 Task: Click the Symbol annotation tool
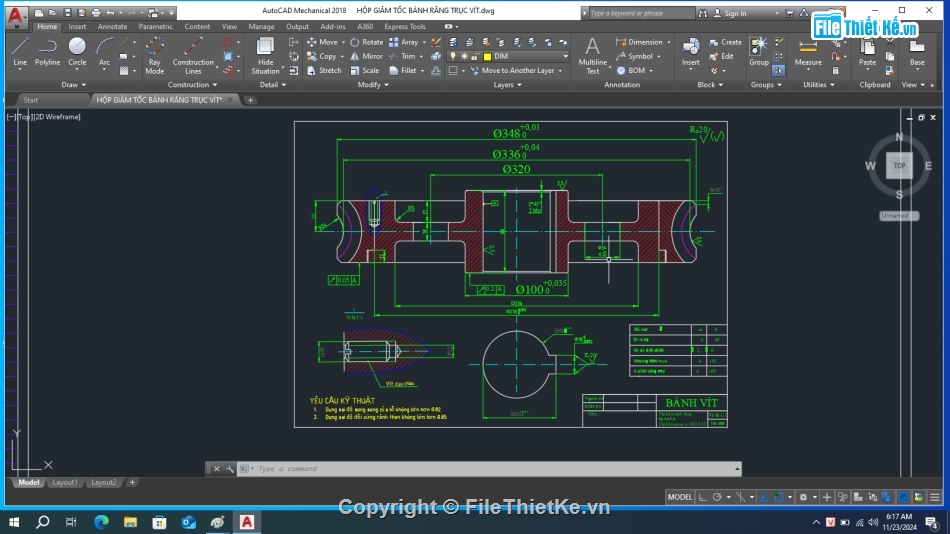634,56
